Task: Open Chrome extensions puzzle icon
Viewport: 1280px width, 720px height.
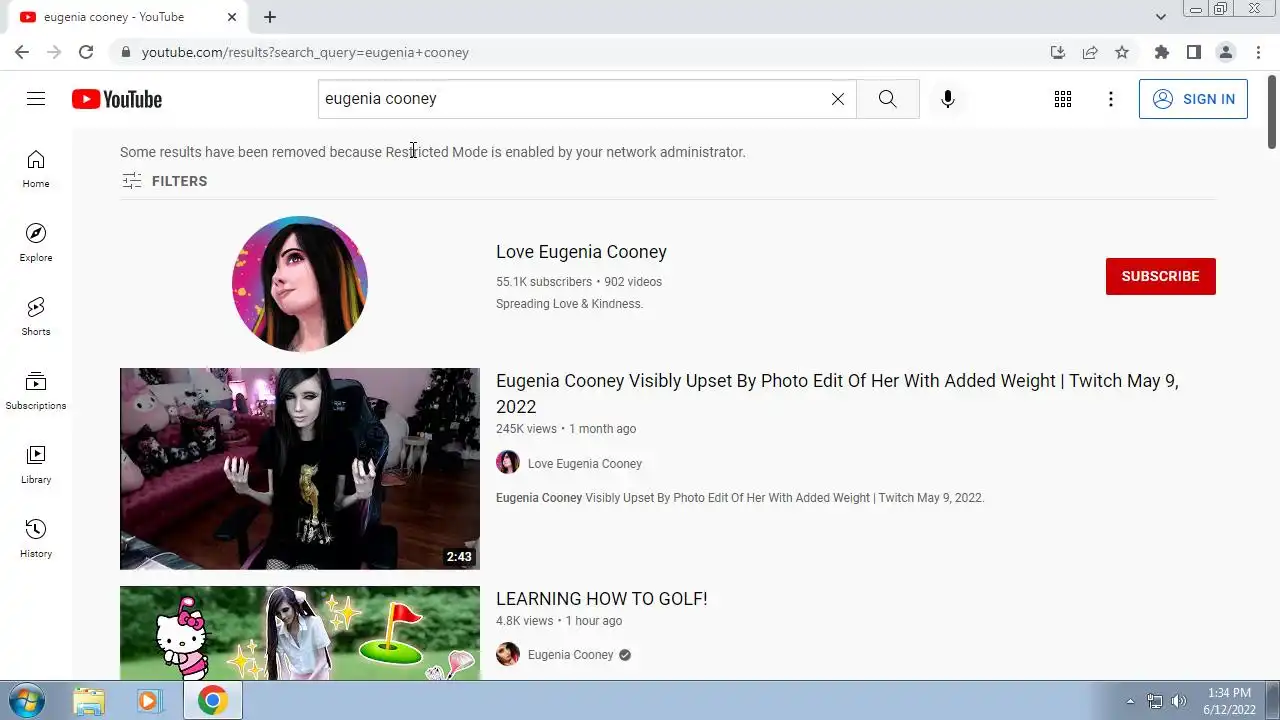Action: pos(1161,52)
